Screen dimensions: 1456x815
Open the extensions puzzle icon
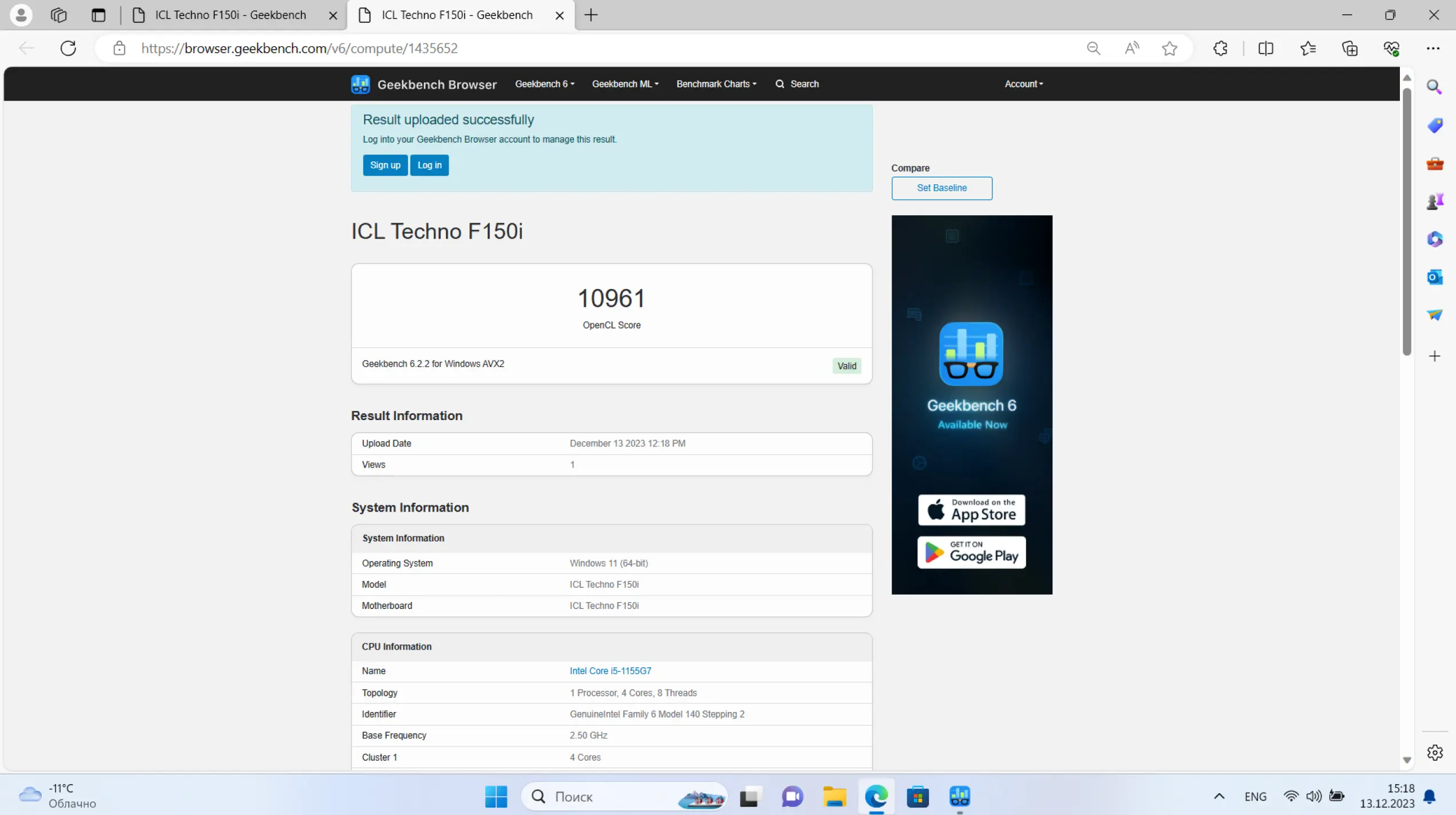click(1220, 48)
